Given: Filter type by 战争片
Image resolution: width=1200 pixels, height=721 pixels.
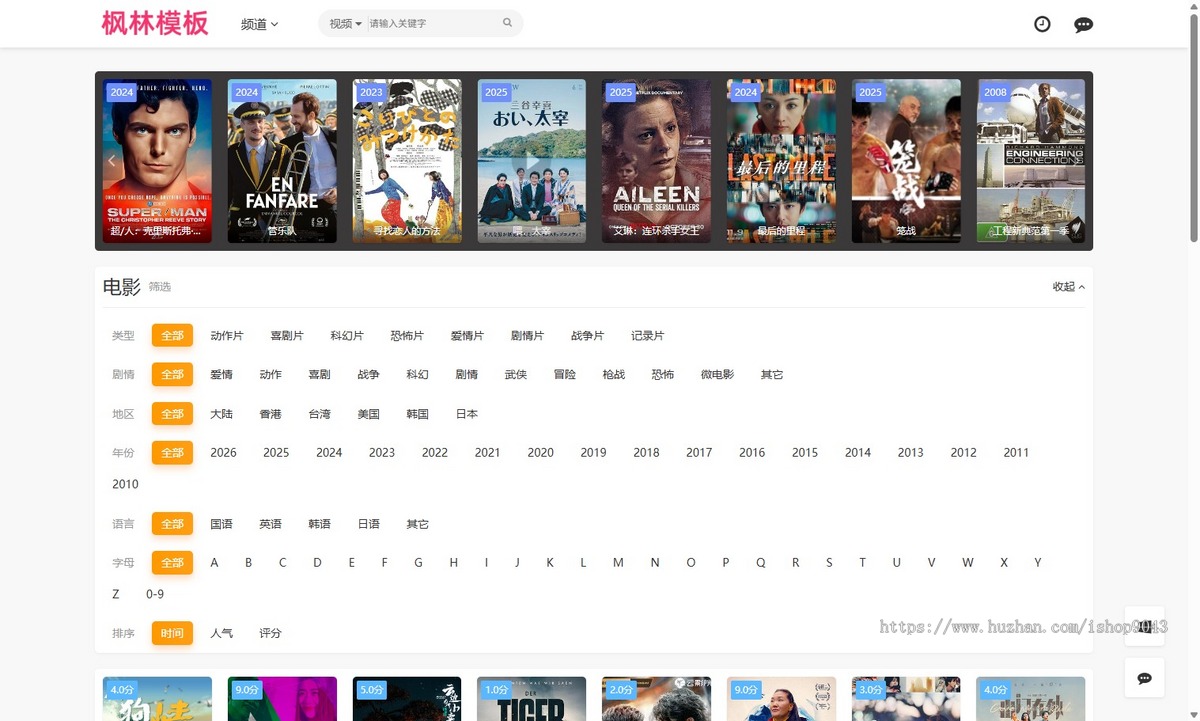Looking at the screenshot, I should tap(587, 336).
